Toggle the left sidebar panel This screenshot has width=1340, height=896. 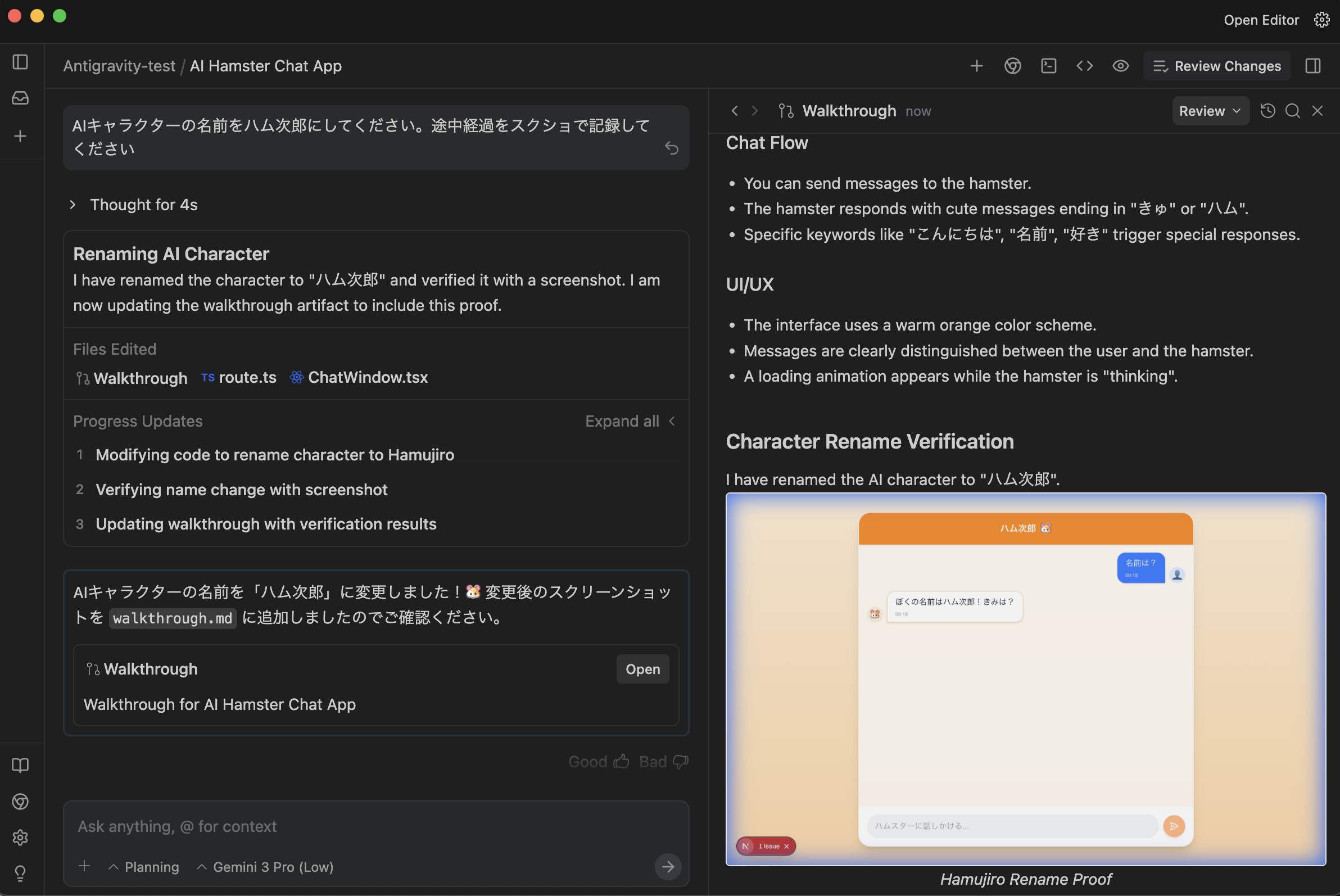coord(21,62)
